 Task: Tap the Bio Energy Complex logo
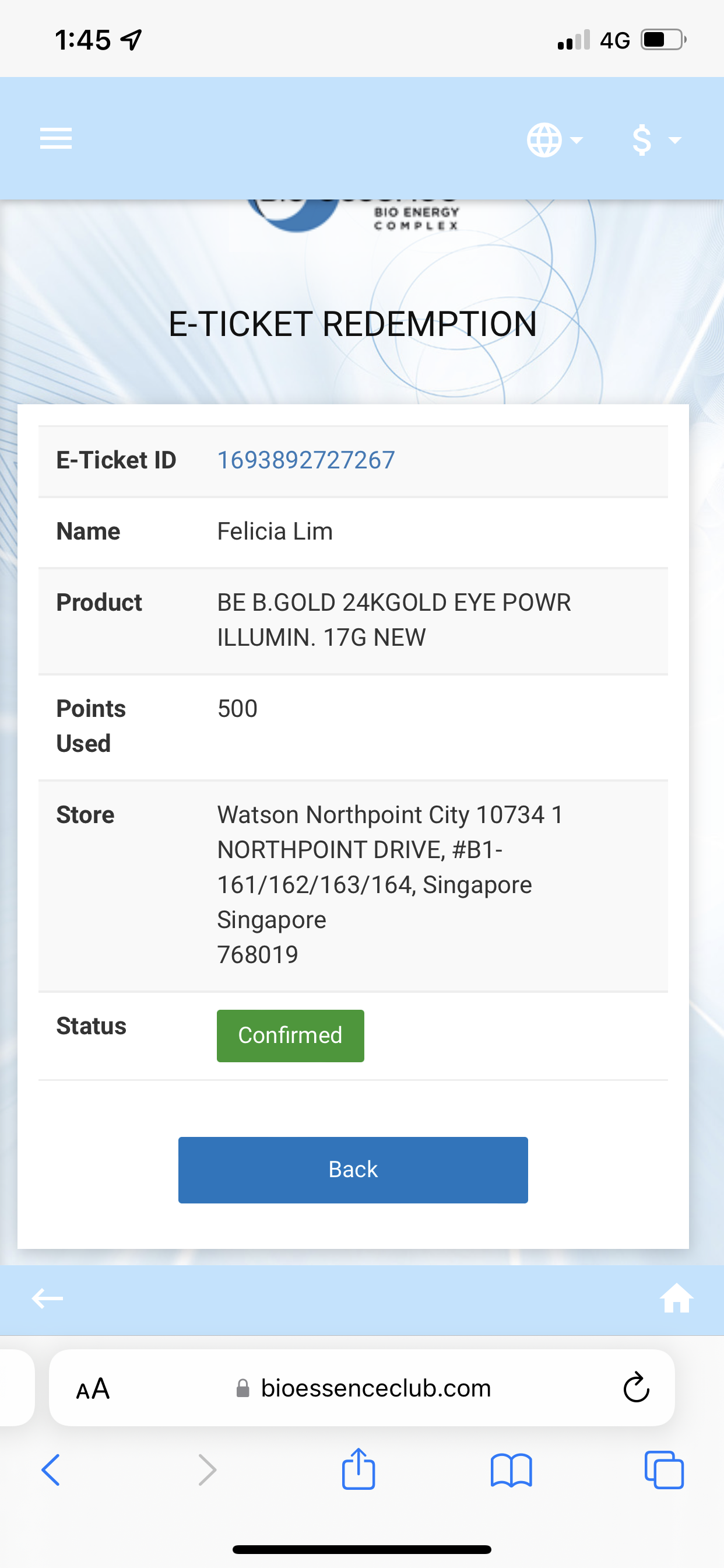(353, 216)
